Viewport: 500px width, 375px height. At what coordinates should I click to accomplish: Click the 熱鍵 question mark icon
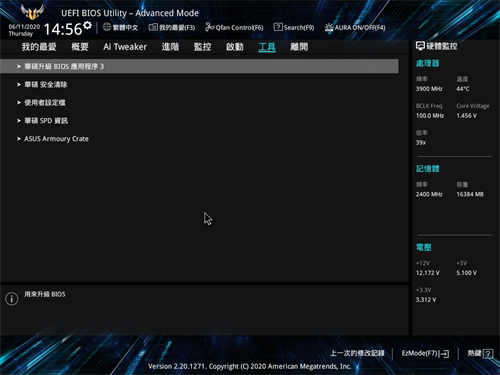pyautogui.click(x=488, y=353)
